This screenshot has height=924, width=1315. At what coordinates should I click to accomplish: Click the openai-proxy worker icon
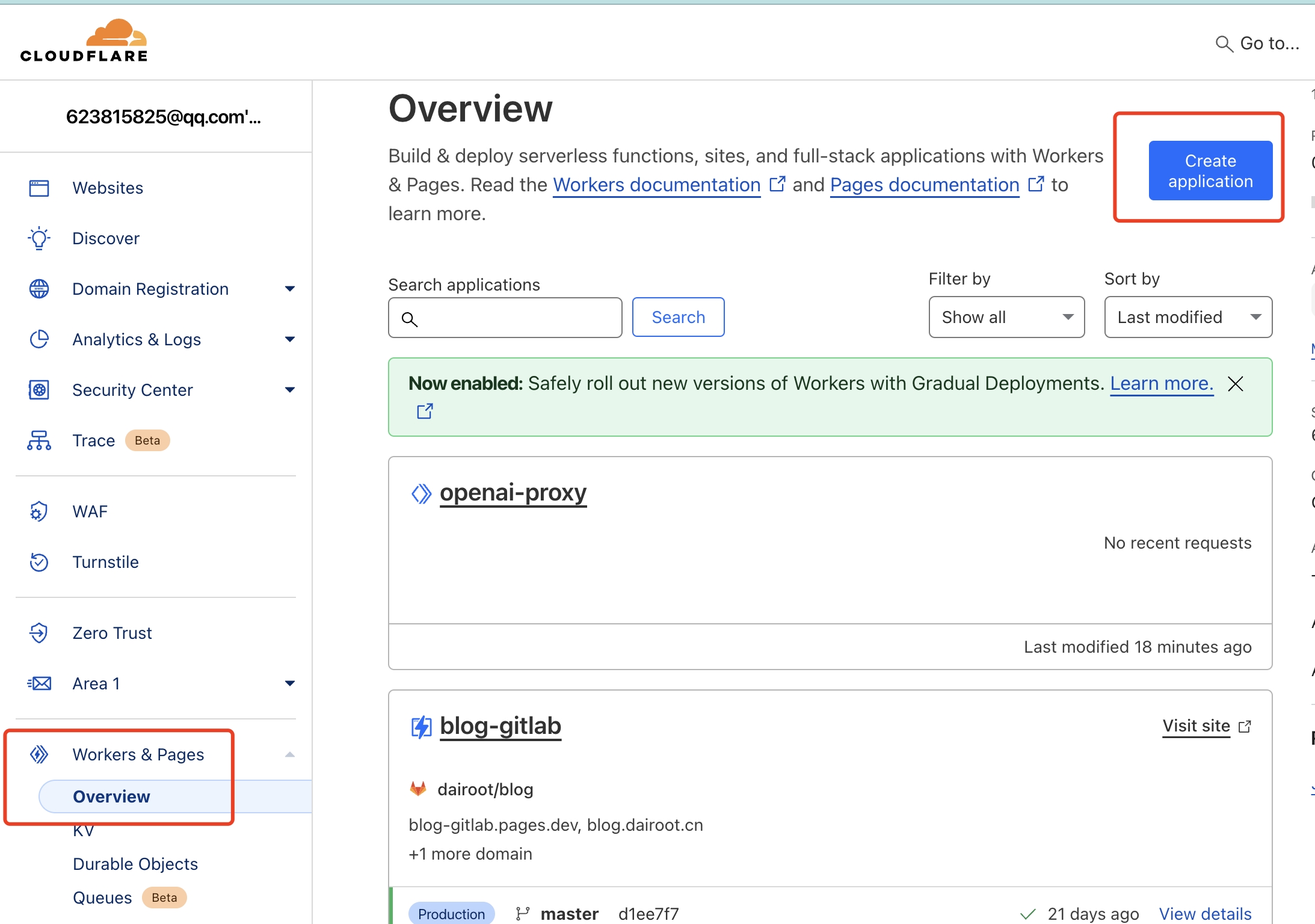click(x=422, y=494)
